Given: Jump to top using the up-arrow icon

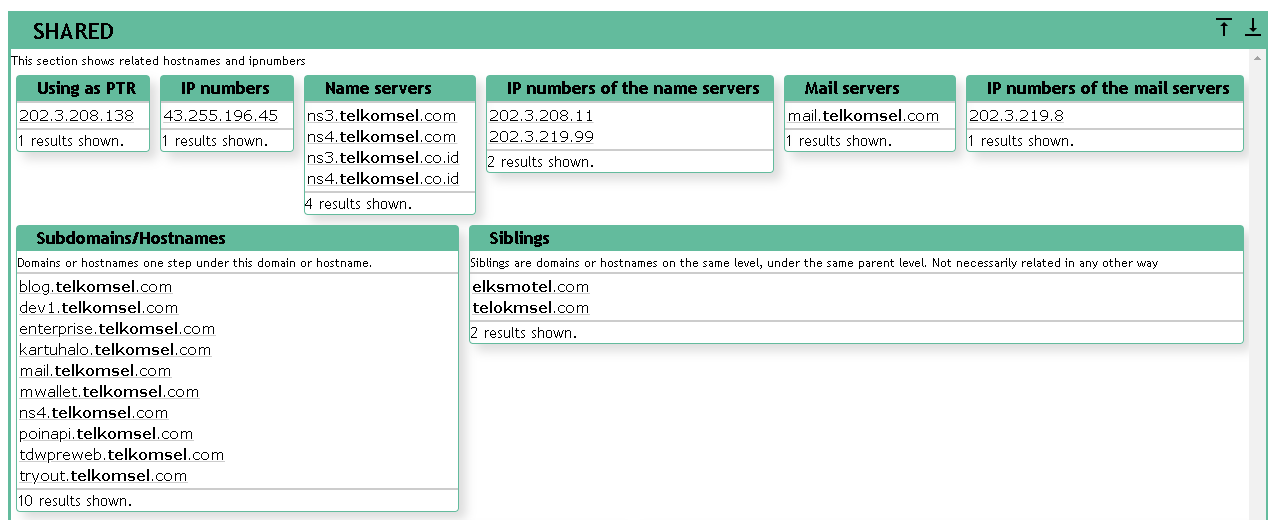Looking at the screenshot, I should (x=1224, y=28).
